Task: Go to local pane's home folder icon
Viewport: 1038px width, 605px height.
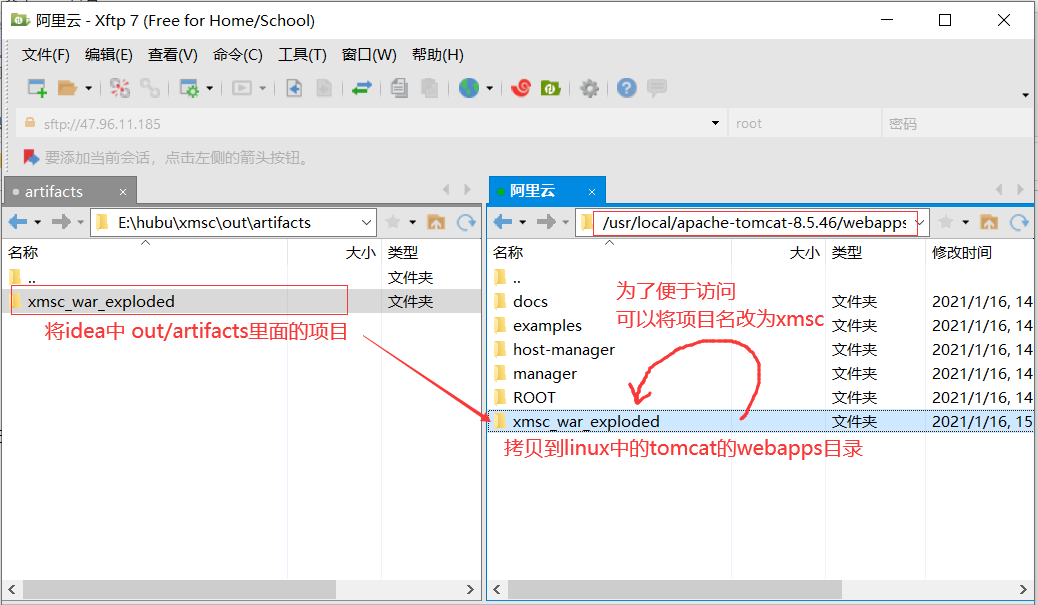Action: [436, 222]
